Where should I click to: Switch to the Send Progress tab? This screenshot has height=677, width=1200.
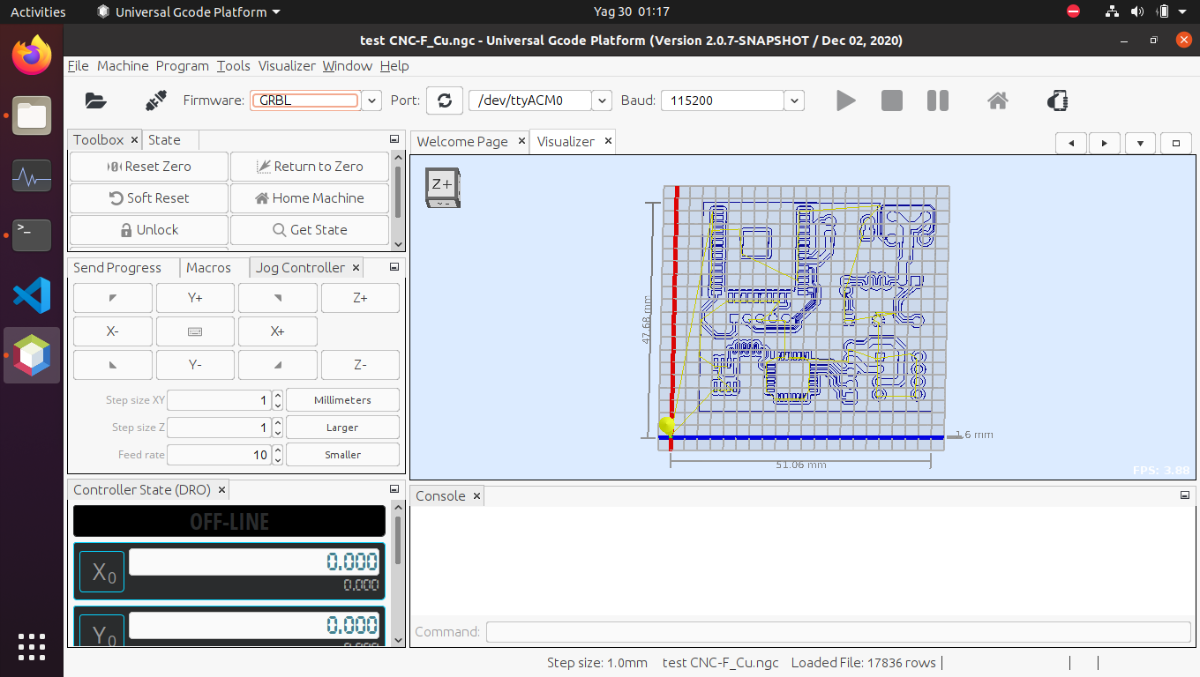tap(117, 267)
